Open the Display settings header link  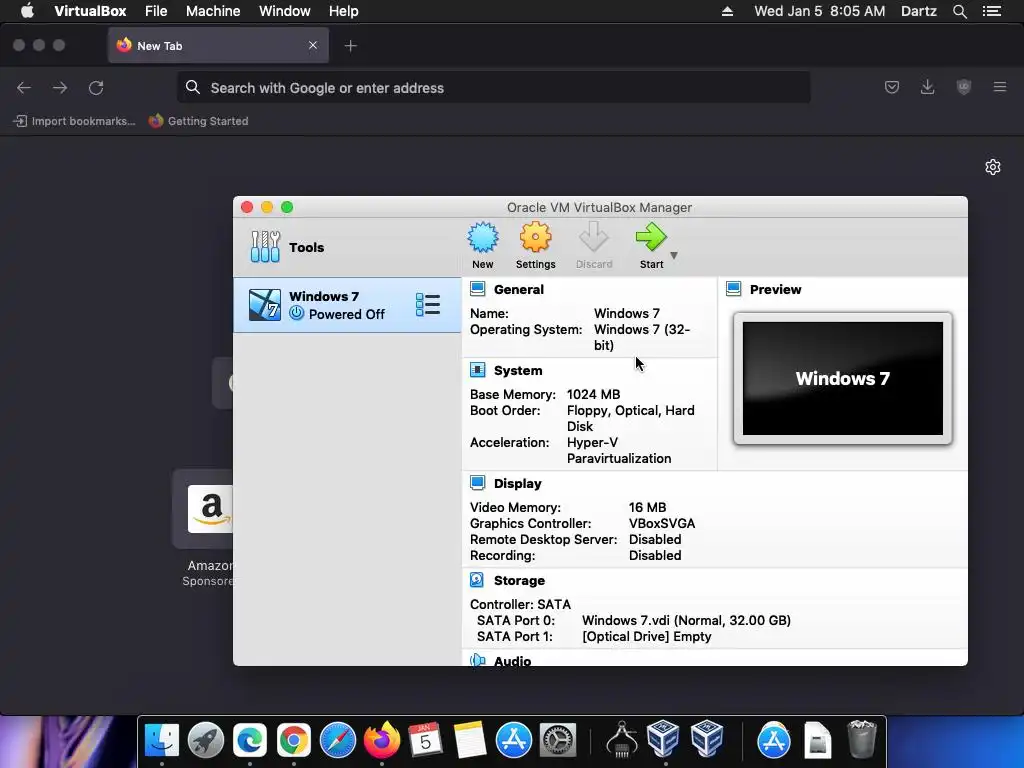517,483
